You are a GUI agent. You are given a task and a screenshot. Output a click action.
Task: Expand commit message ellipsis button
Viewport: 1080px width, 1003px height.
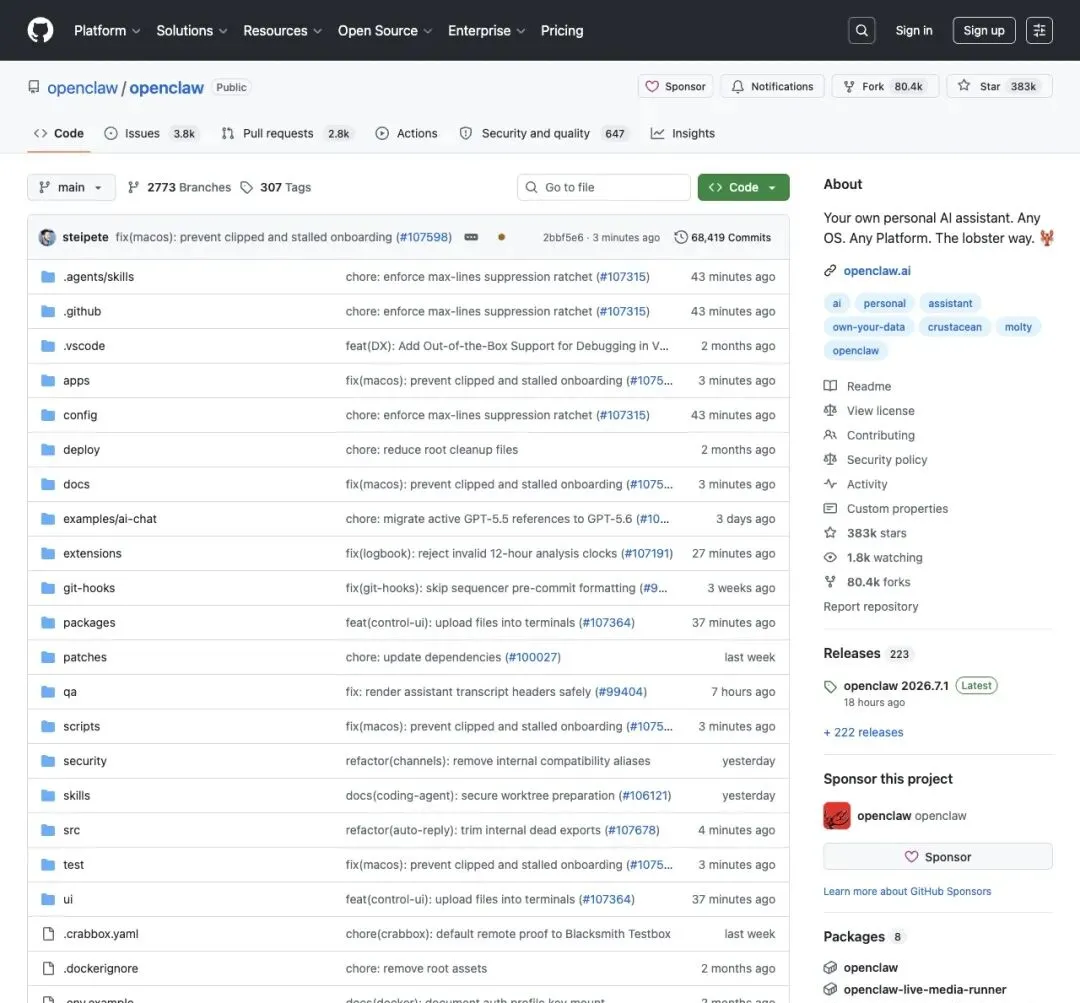[x=471, y=237]
